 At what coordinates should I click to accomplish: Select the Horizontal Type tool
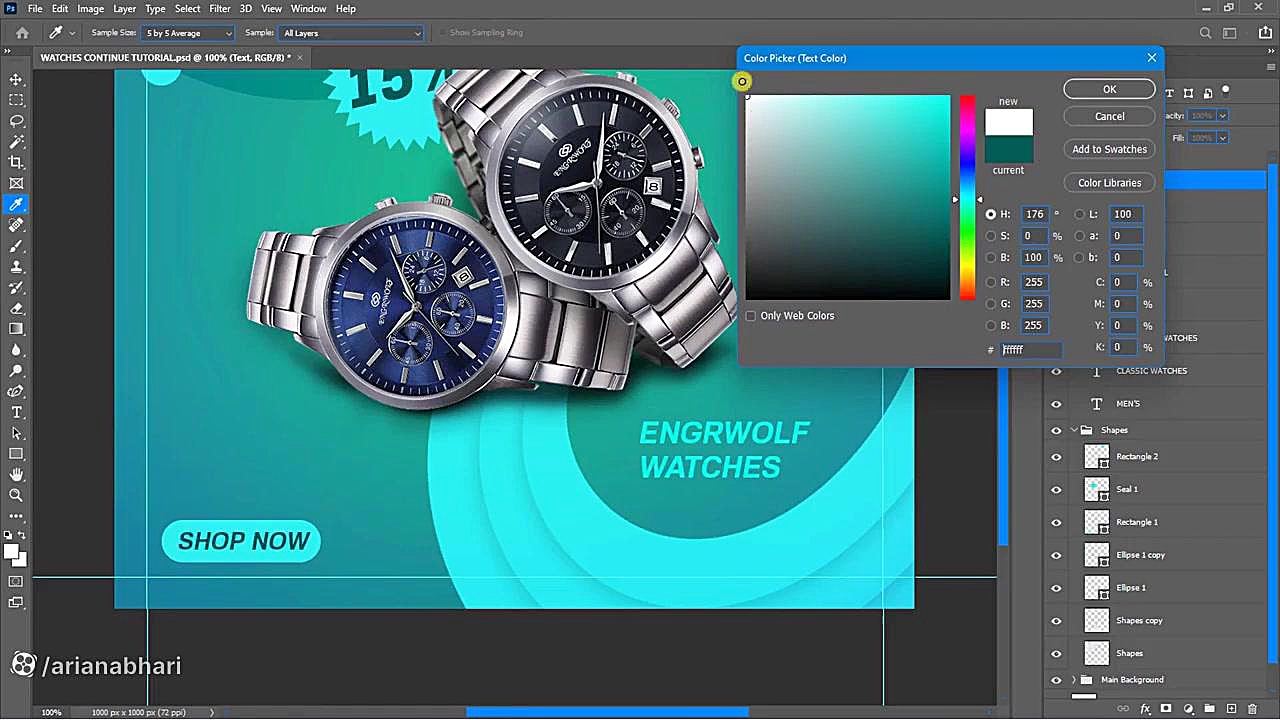click(16, 413)
